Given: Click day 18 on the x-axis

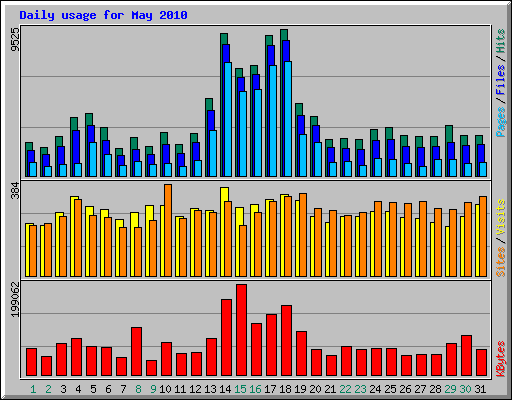Looking at the screenshot, I should tap(285, 389).
